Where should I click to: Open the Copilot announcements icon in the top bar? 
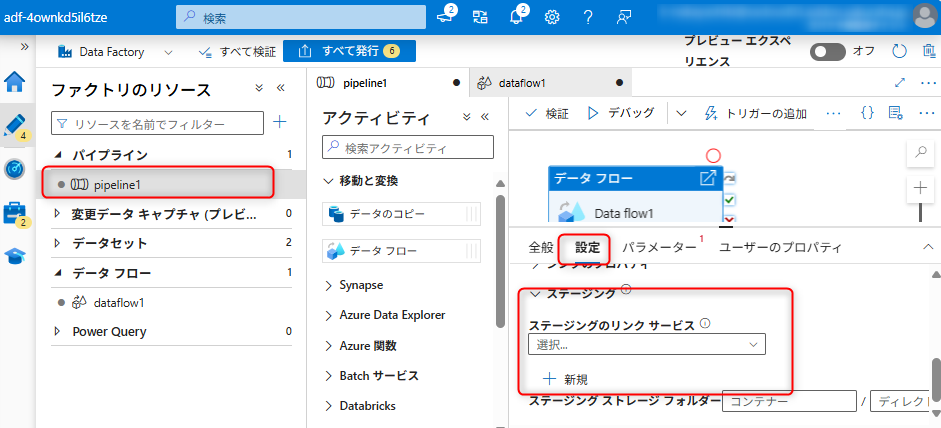point(446,16)
